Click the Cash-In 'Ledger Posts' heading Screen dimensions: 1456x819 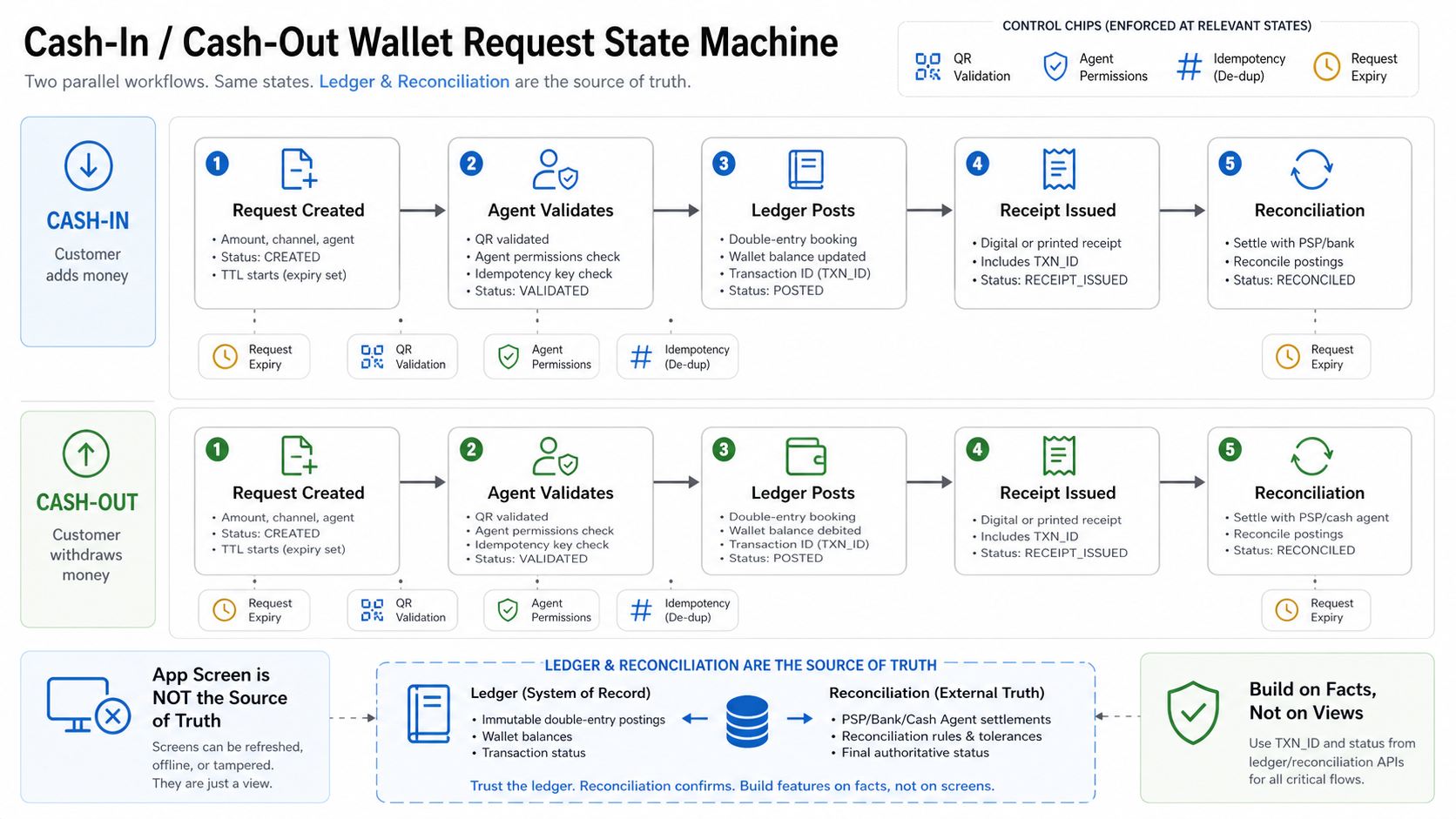click(x=803, y=211)
